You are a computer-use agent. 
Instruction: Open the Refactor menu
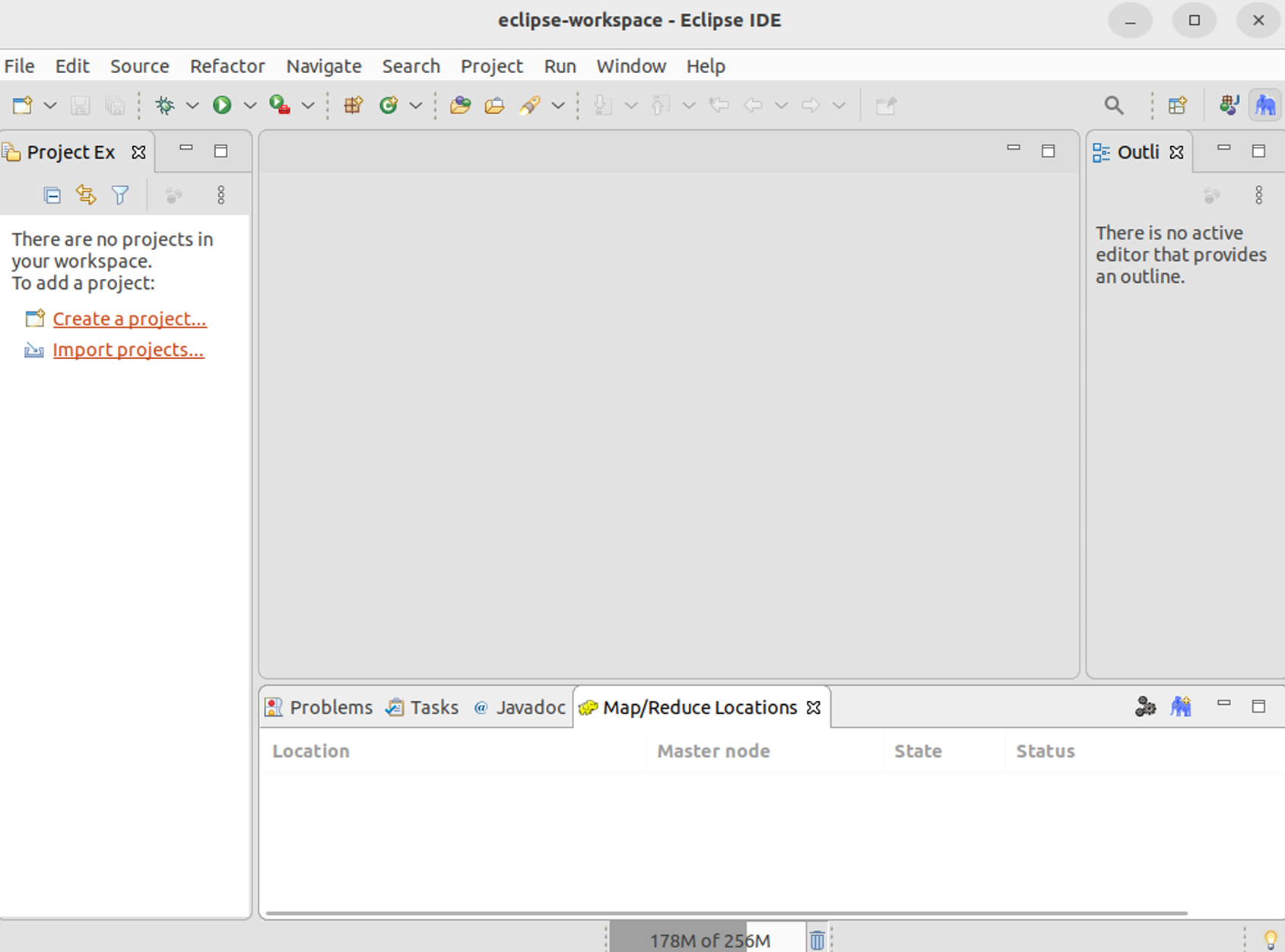pyautogui.click(x=227, y=66)
